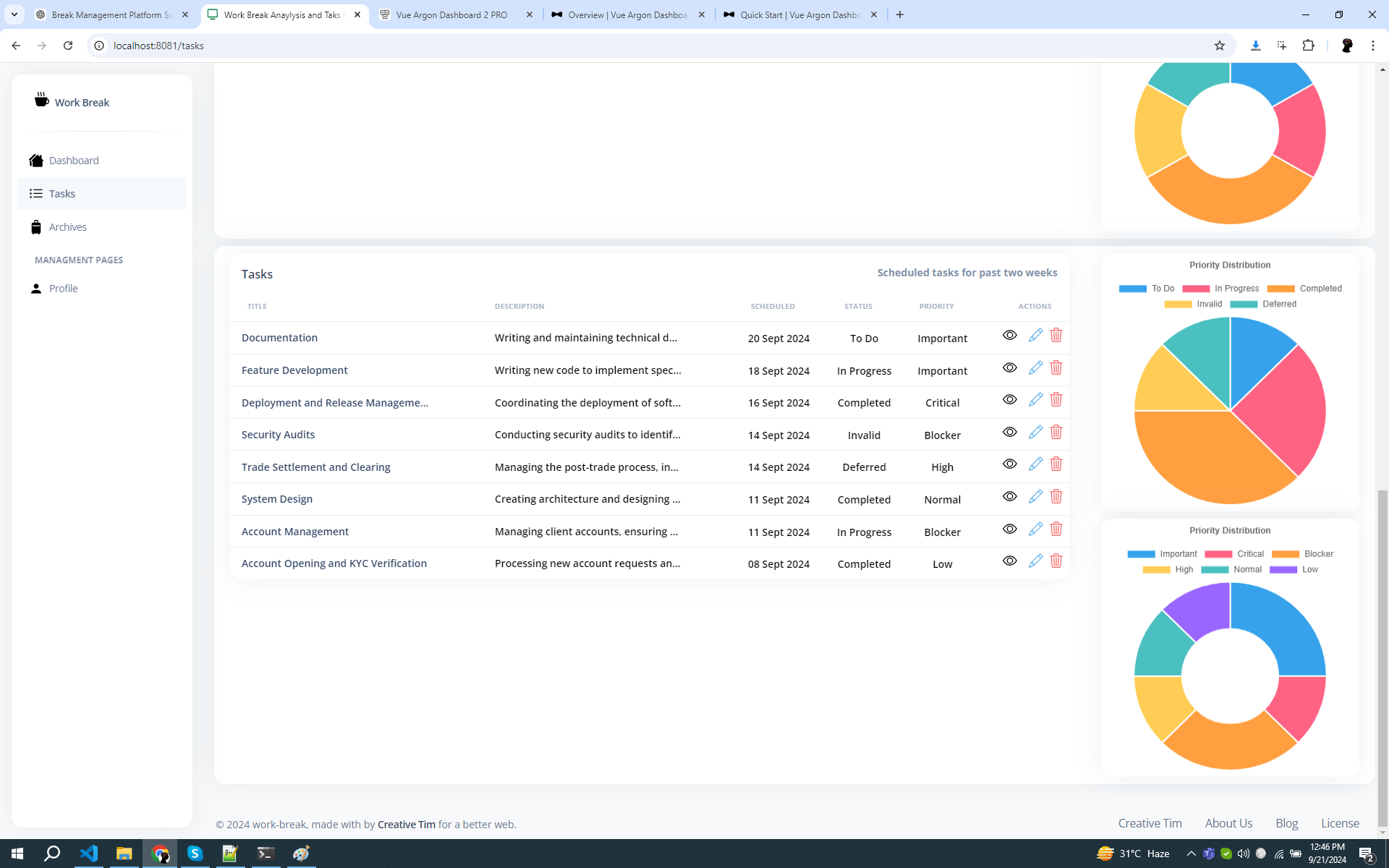
Task: Open File Explorer from taskbar
Action: click(x=124, y=854)
